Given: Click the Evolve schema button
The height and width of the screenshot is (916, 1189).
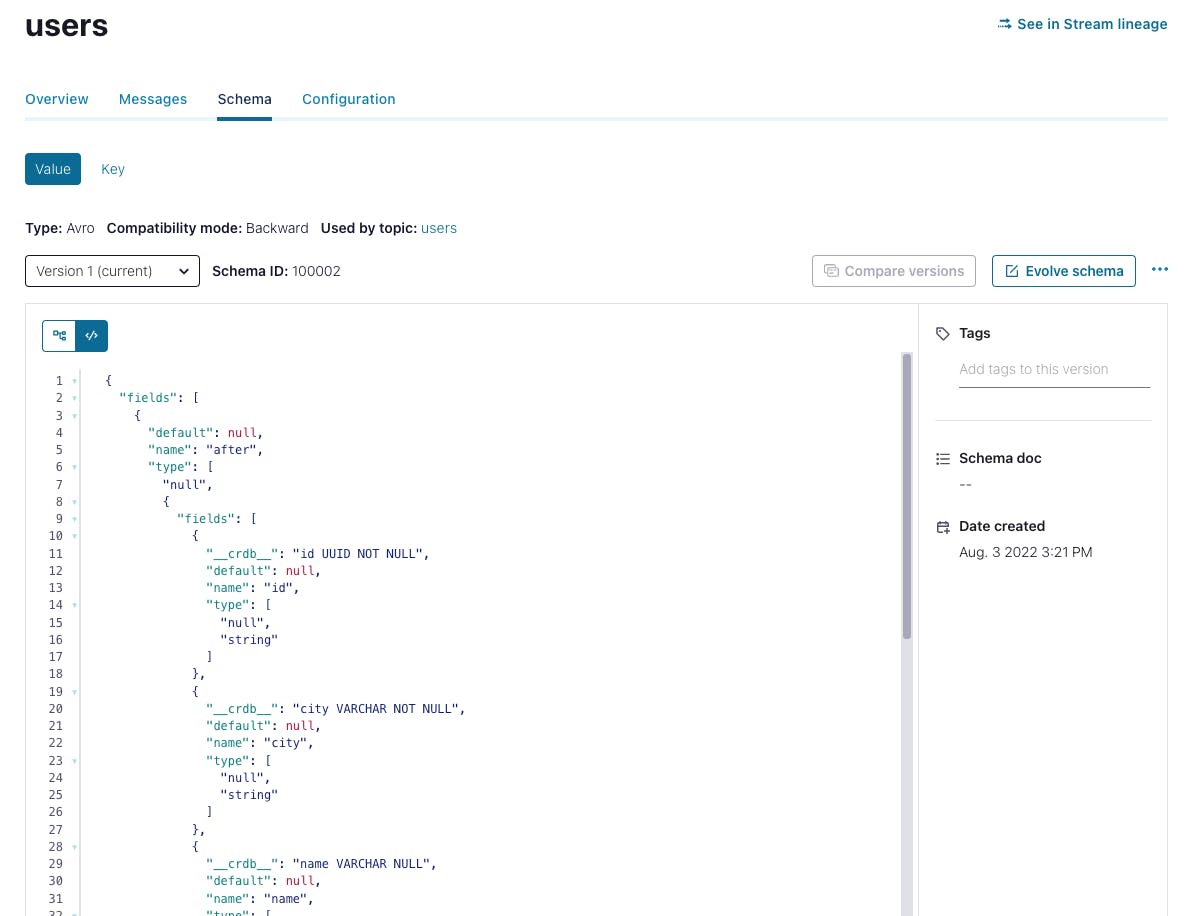Looking at the screenshot, I should [x=1063, y=270].
